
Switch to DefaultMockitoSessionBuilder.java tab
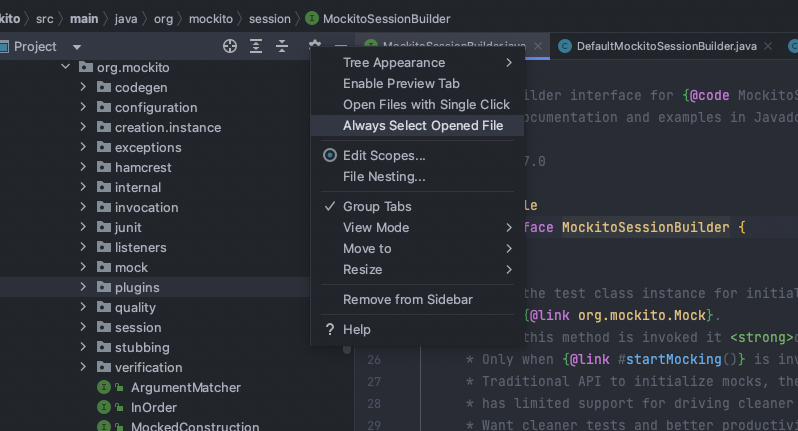point(667,46)
